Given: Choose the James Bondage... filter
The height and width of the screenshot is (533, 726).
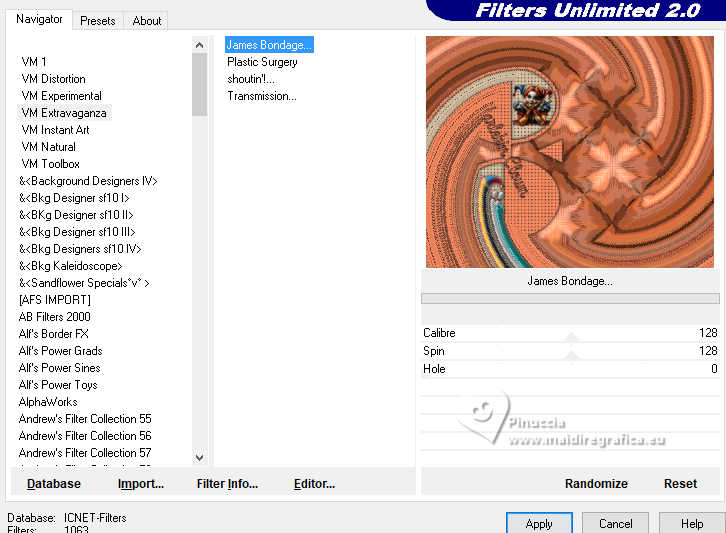Looking at the screenshot, I should (269, 45).
